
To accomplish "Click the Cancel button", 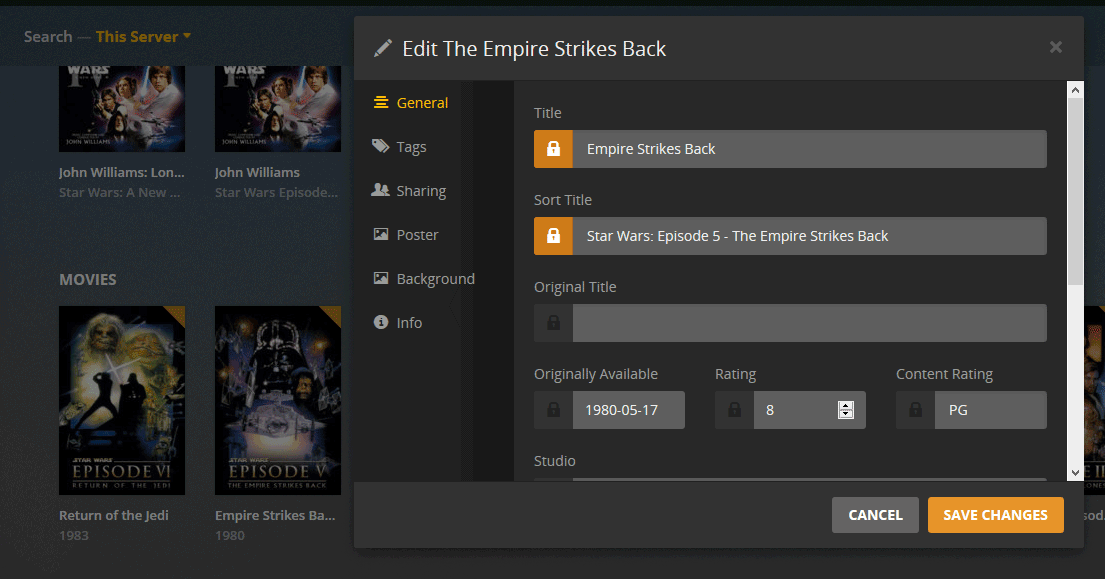I will point(875,515).
